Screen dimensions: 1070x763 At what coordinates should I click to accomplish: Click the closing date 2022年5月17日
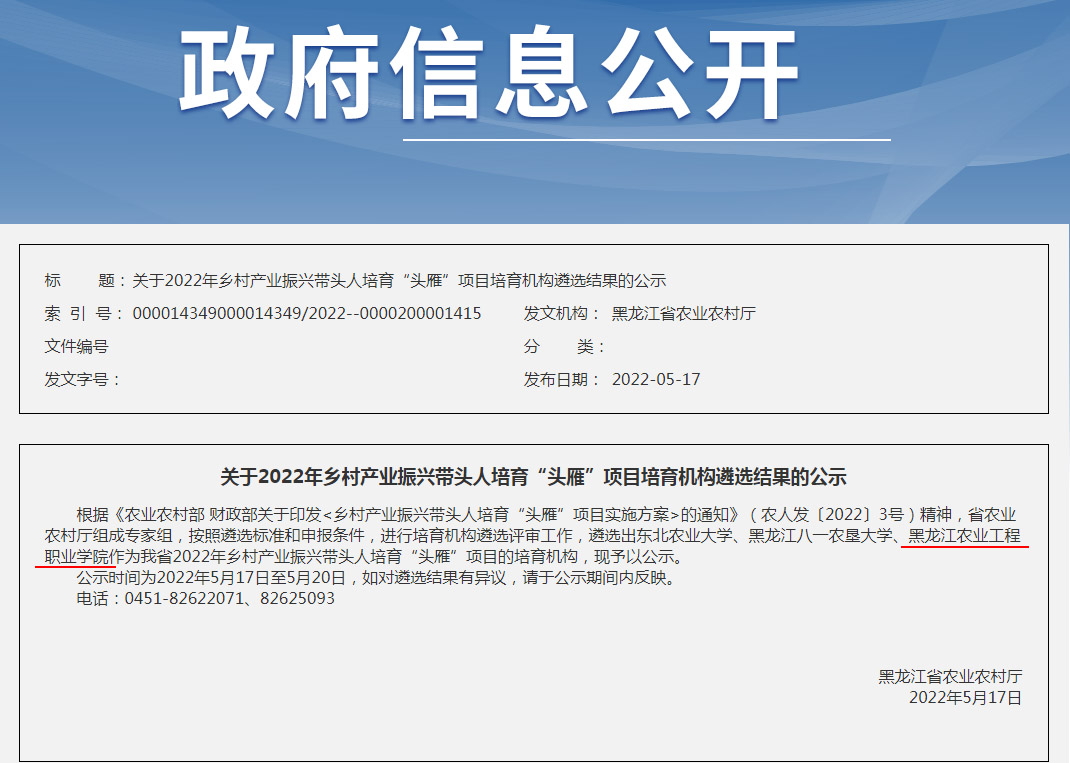click(965, 697)
